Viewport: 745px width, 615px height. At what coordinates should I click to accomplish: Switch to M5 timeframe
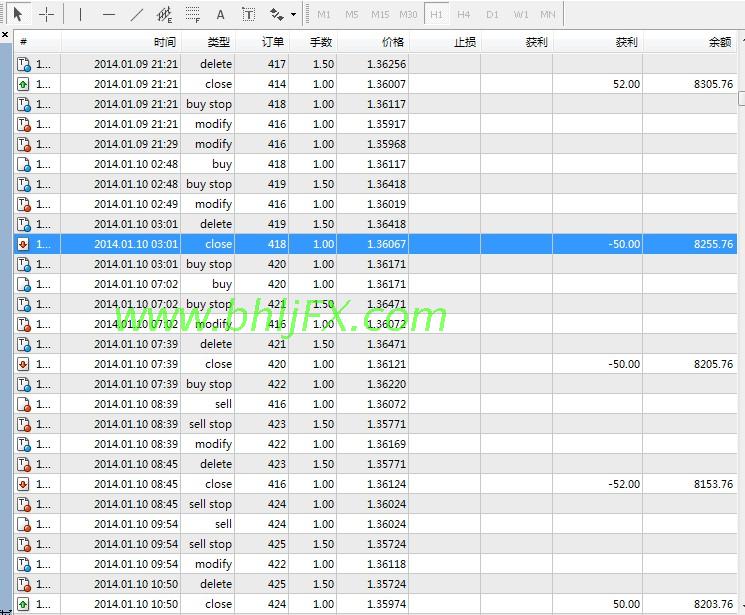tap(352, 15)
